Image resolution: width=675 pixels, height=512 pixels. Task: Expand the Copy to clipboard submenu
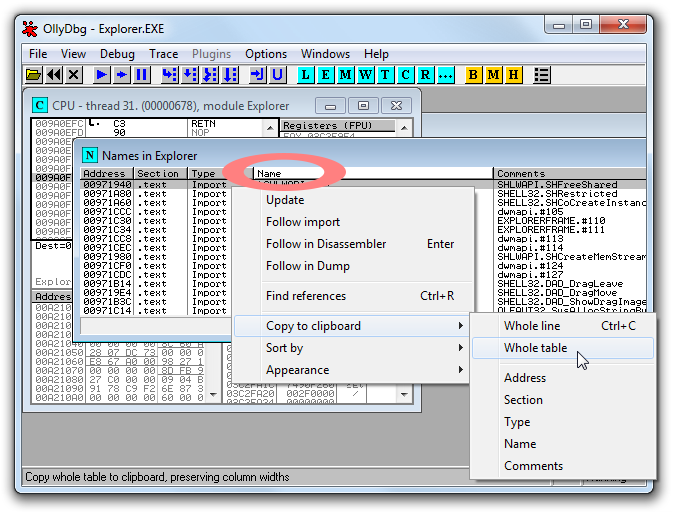351,326
